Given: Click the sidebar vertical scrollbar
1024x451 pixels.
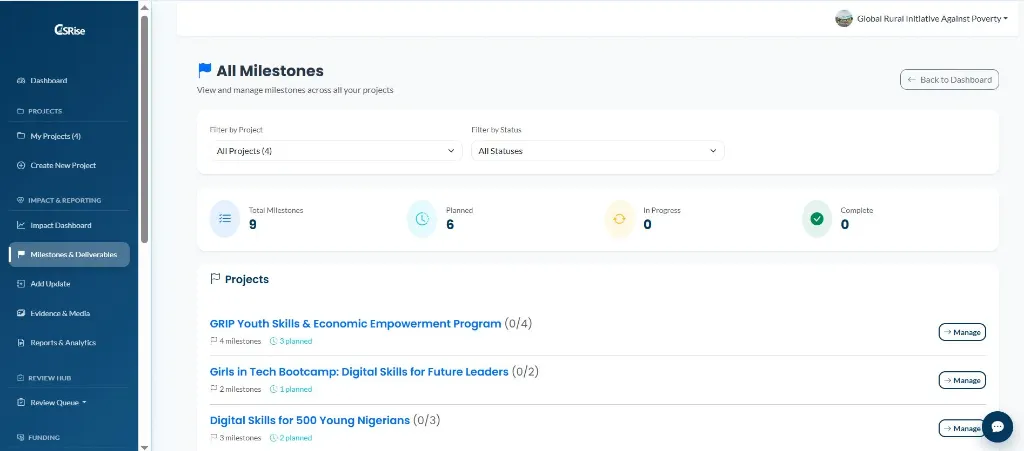Looking at the screenshot, I should pyautogui.click(x=144, y=127).
